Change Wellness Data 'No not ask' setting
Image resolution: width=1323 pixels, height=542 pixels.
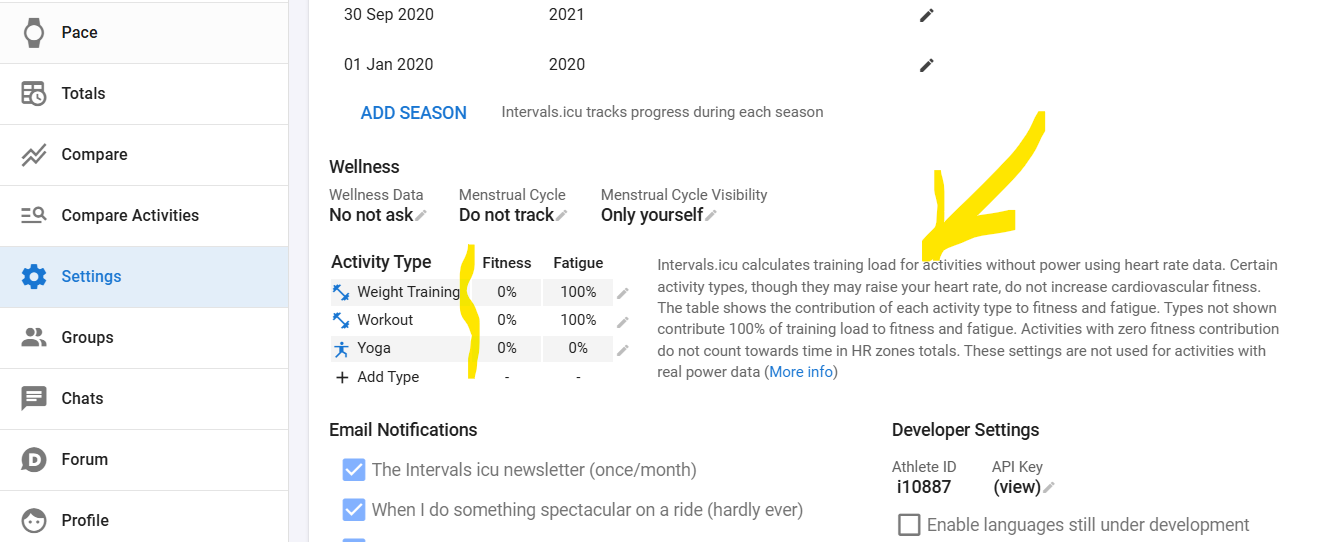coord(421,215)
